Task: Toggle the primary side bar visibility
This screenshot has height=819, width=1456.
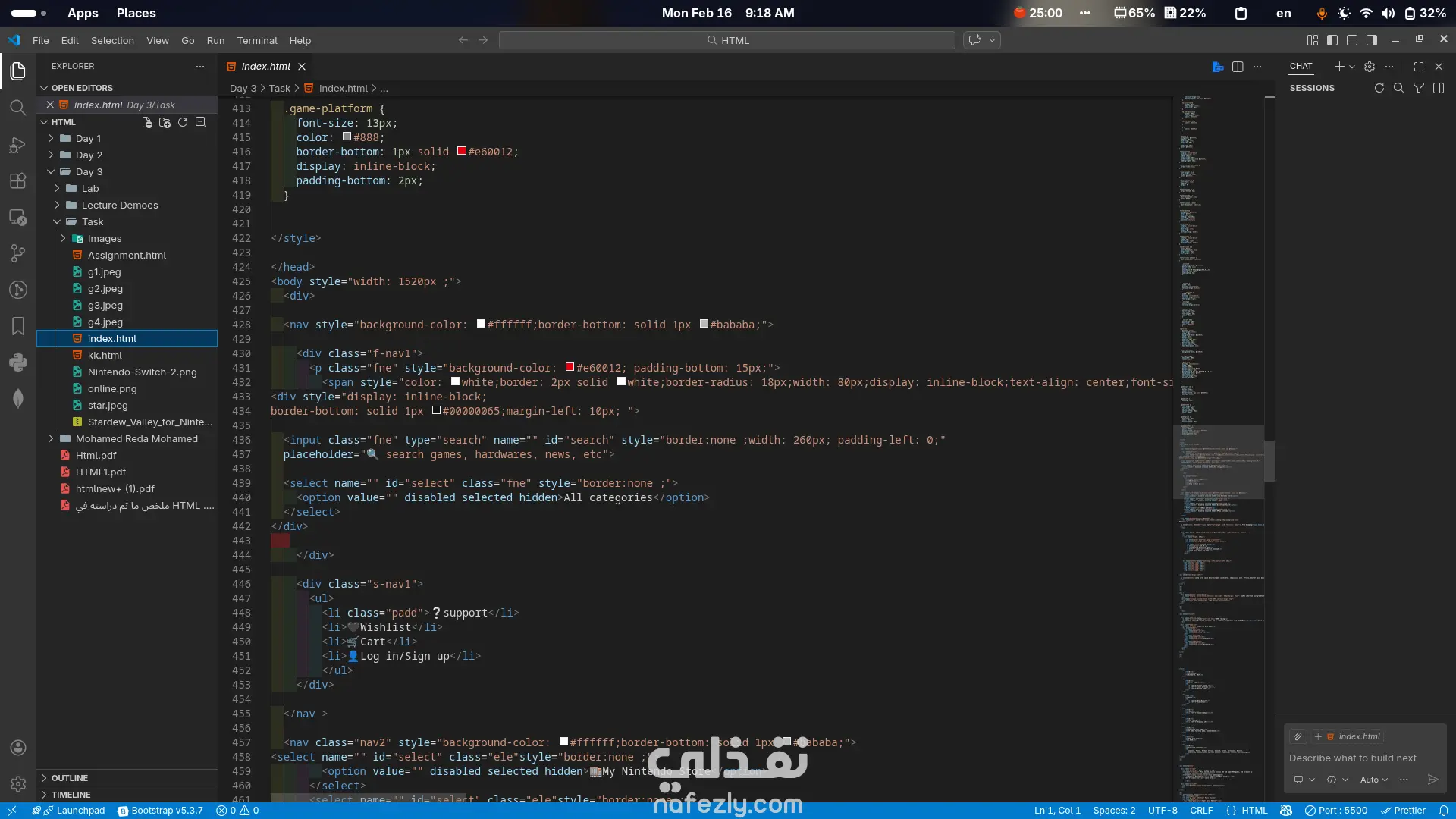Action: click(1332, 40)
